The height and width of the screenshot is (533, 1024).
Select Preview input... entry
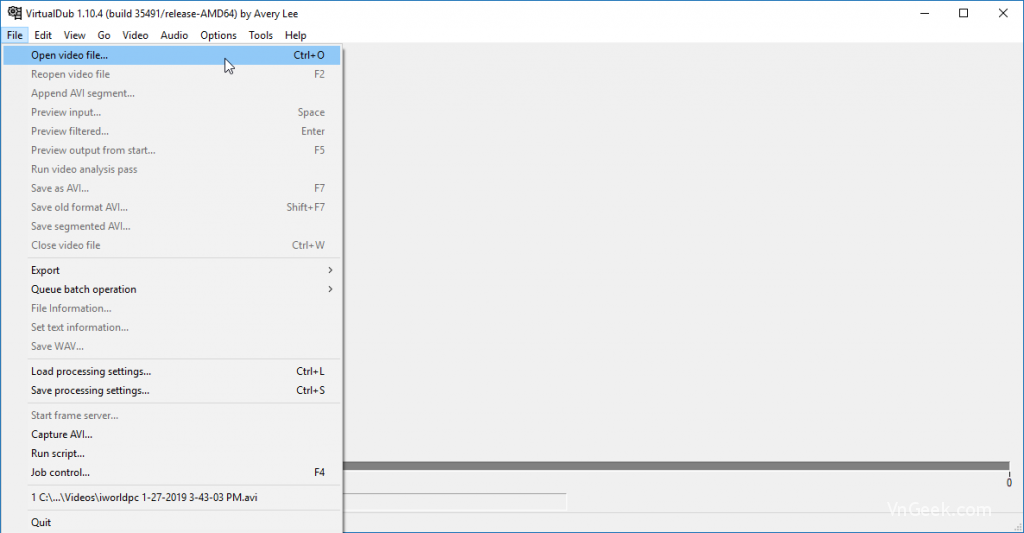click(x=172, y=112)
